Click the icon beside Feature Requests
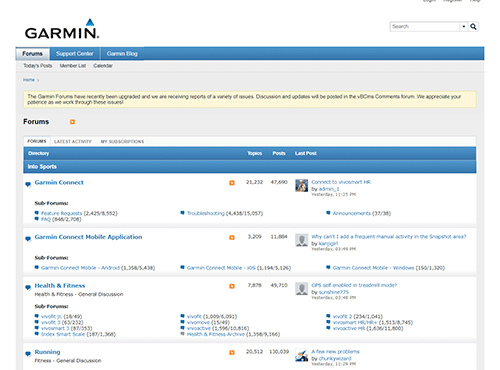This screenshot has width=500, height=370. click(37, 213)
